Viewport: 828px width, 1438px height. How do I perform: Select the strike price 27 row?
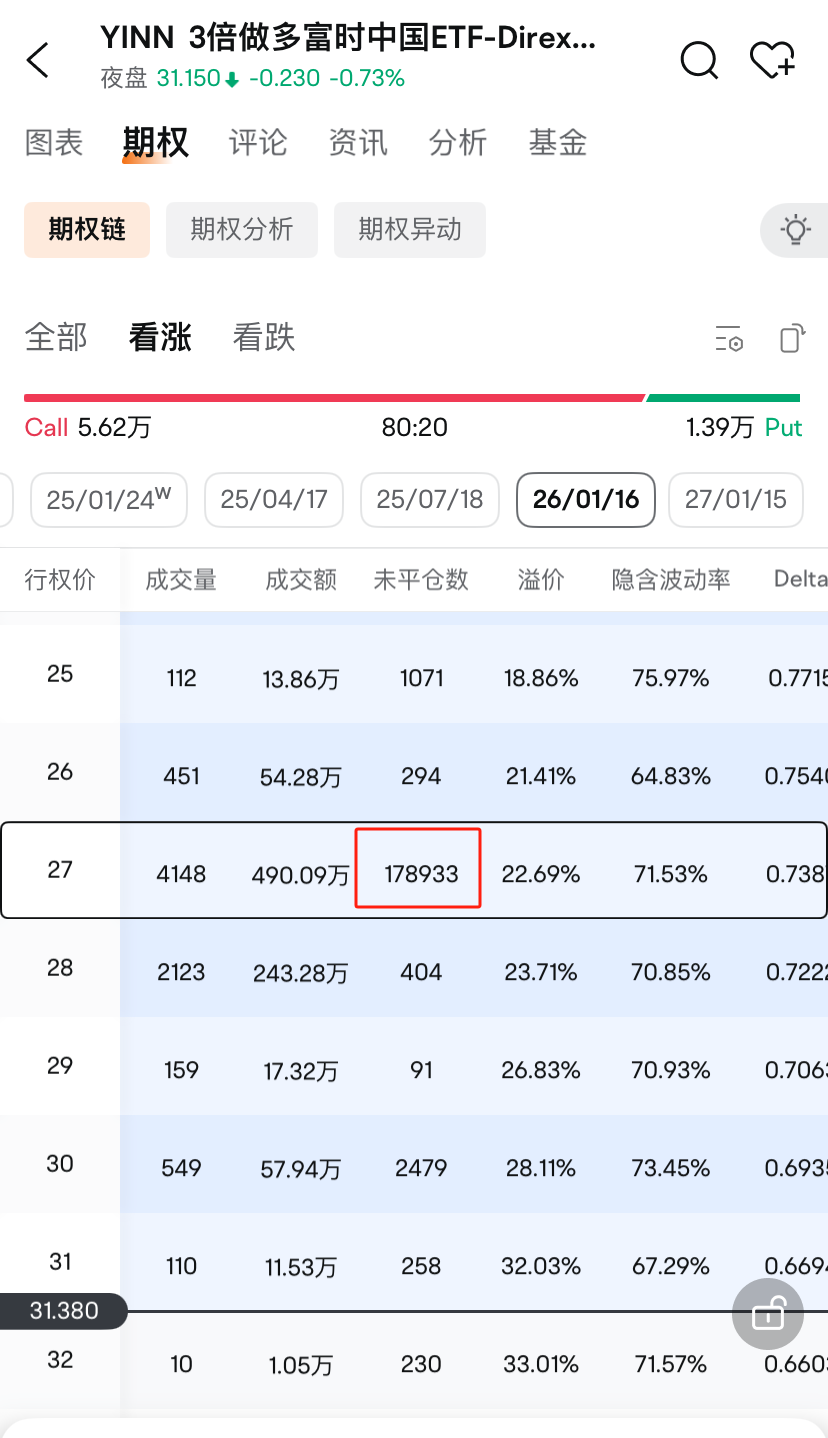60,870
